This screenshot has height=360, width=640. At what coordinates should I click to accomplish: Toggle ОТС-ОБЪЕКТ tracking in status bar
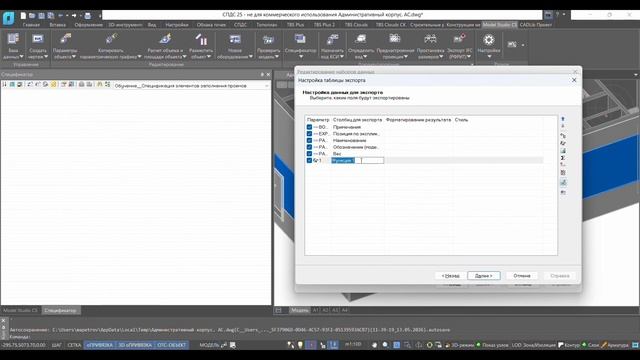point(171,345)
